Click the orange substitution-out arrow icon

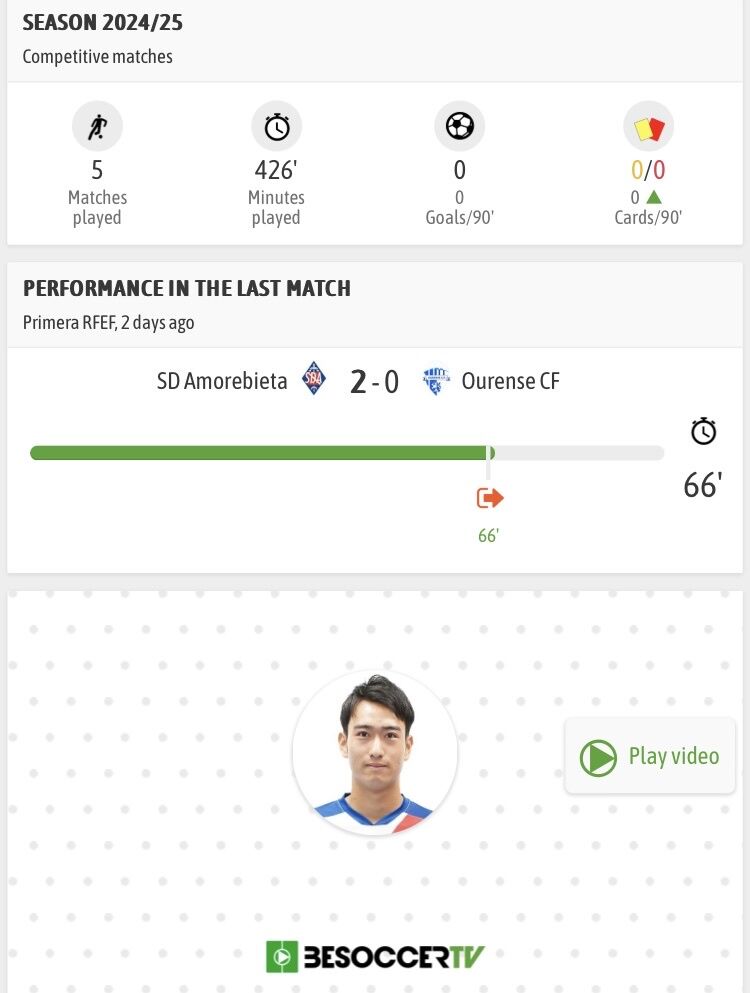click(x=490, y=498)
